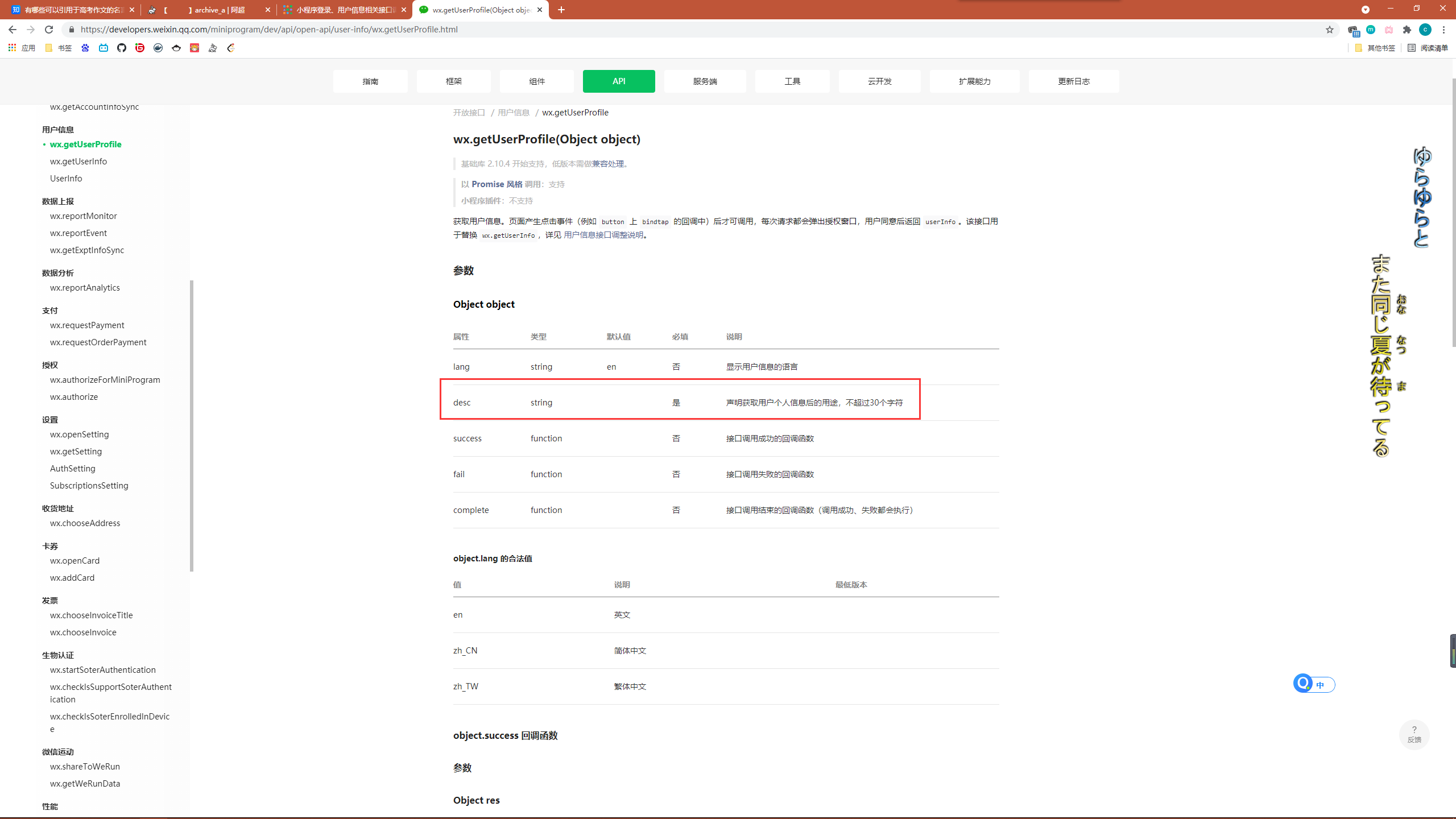Open the Chrome profile avatar C

point(1425,30)
